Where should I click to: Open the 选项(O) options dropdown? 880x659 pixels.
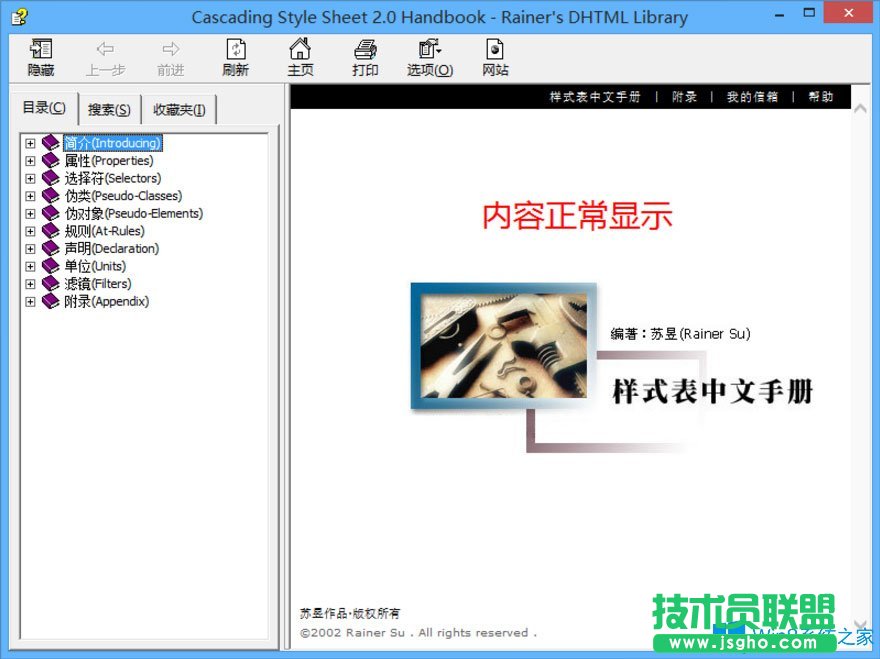pos(429,56)
